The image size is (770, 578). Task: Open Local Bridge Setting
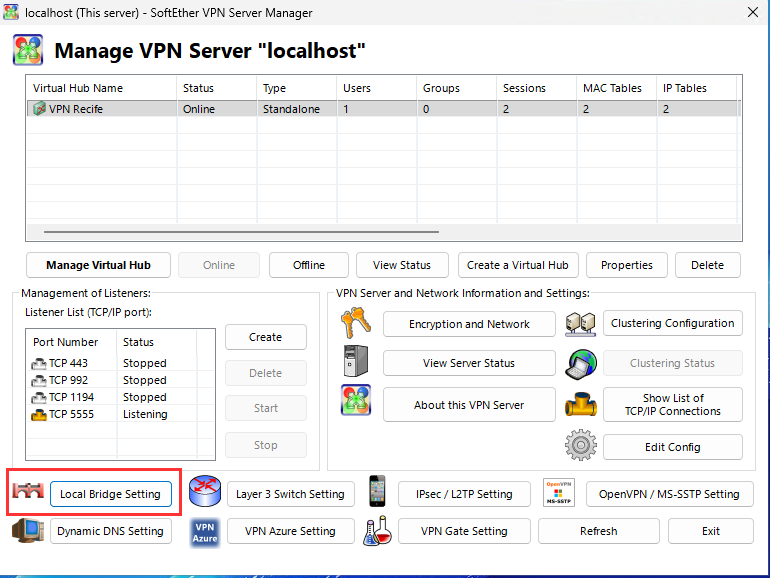click(110, 494)
